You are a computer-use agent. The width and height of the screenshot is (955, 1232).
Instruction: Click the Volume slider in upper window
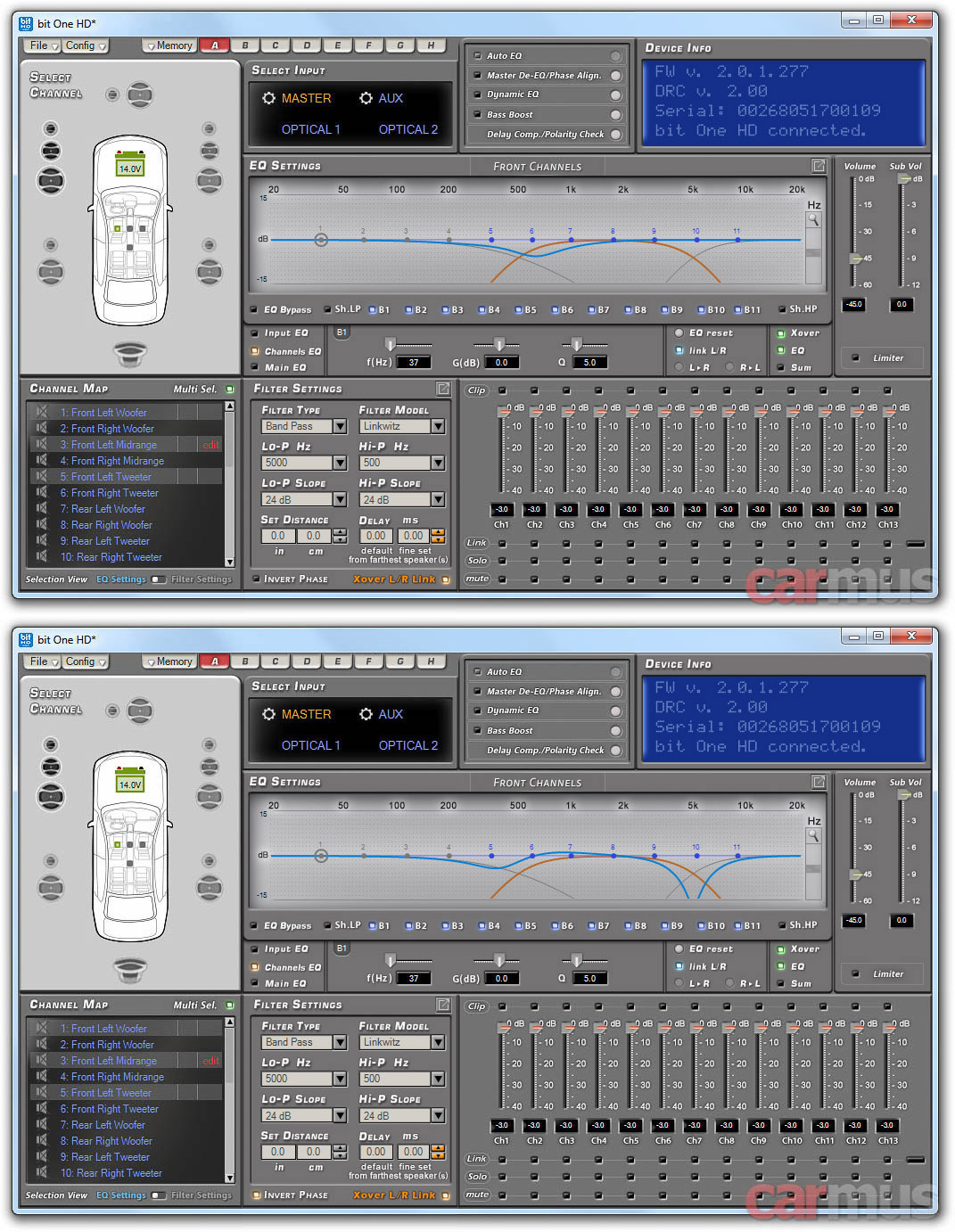855,259
